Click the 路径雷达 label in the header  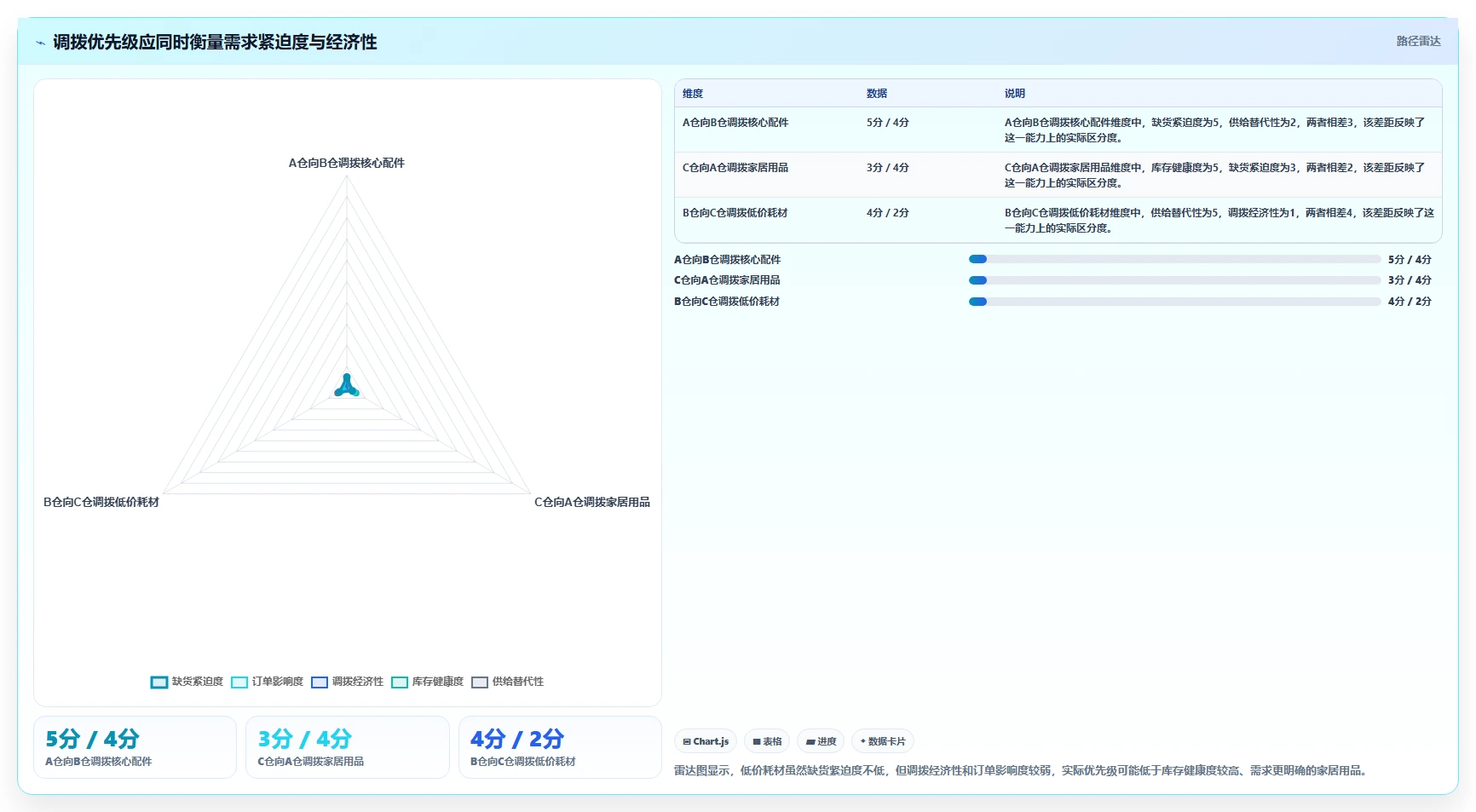pos(1418,41)
